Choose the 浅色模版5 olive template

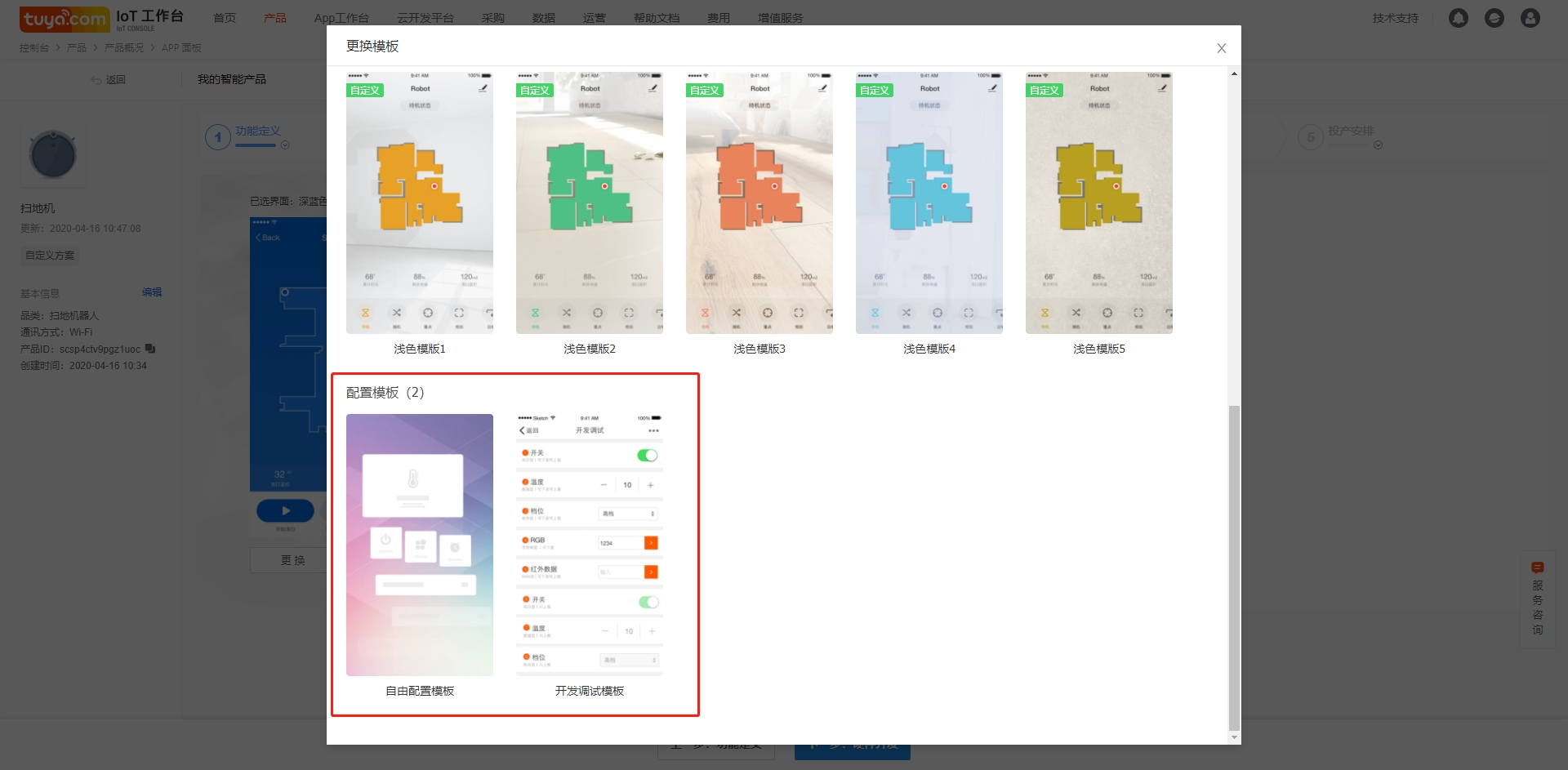[1098, 203]
